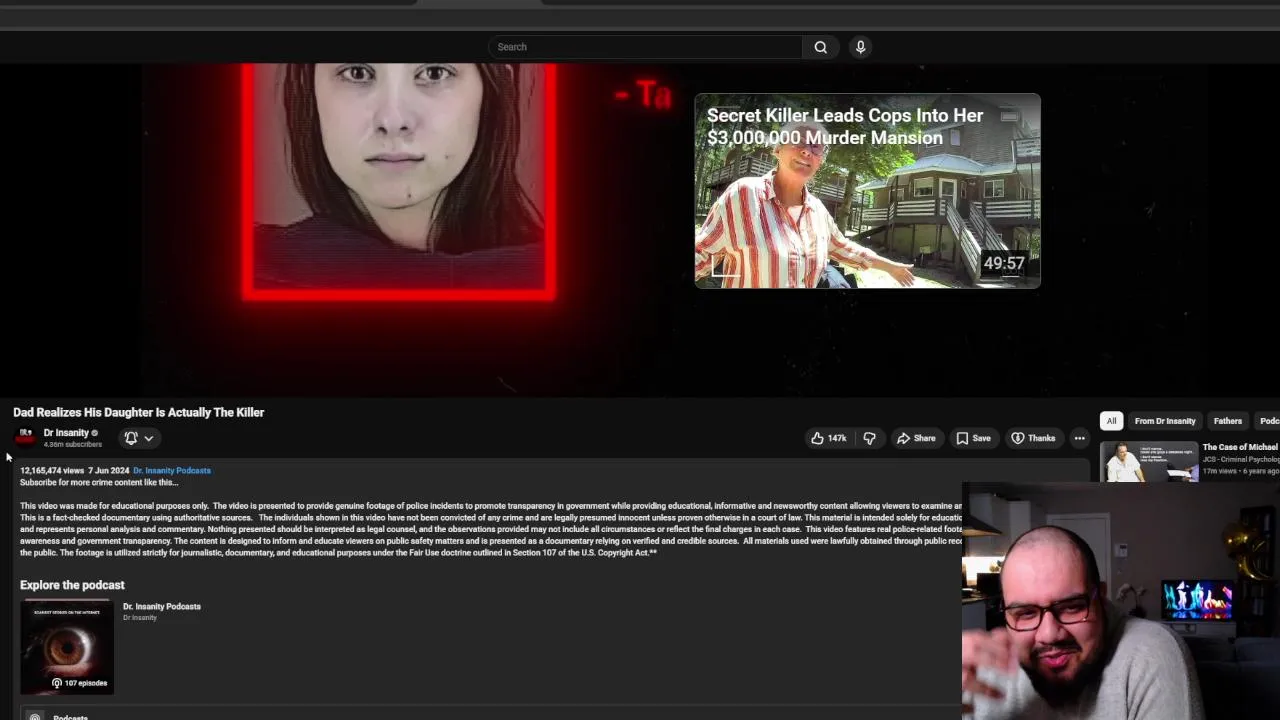Click the search magnifier button
Screen dimensions: 1280x720
820,47
